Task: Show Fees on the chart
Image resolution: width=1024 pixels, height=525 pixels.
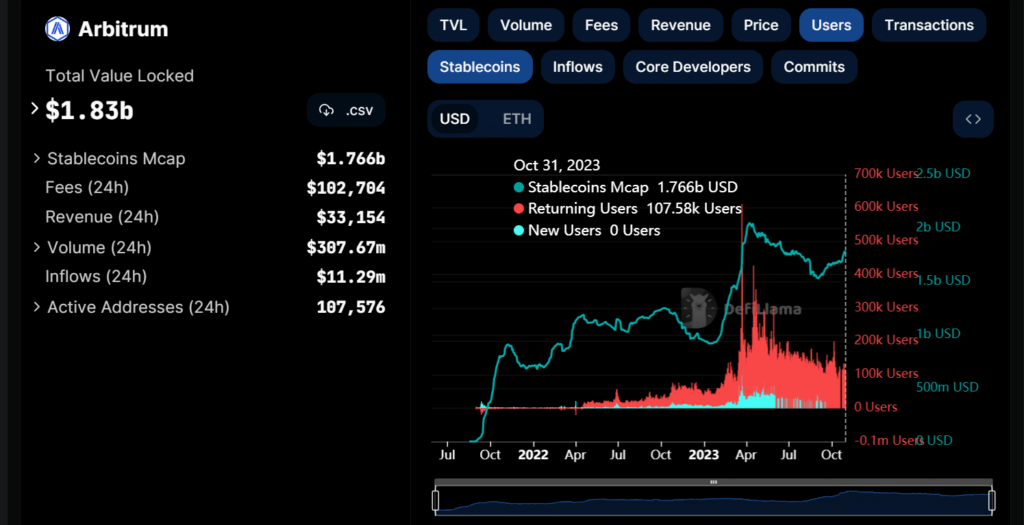Action: tap(601, 25)
